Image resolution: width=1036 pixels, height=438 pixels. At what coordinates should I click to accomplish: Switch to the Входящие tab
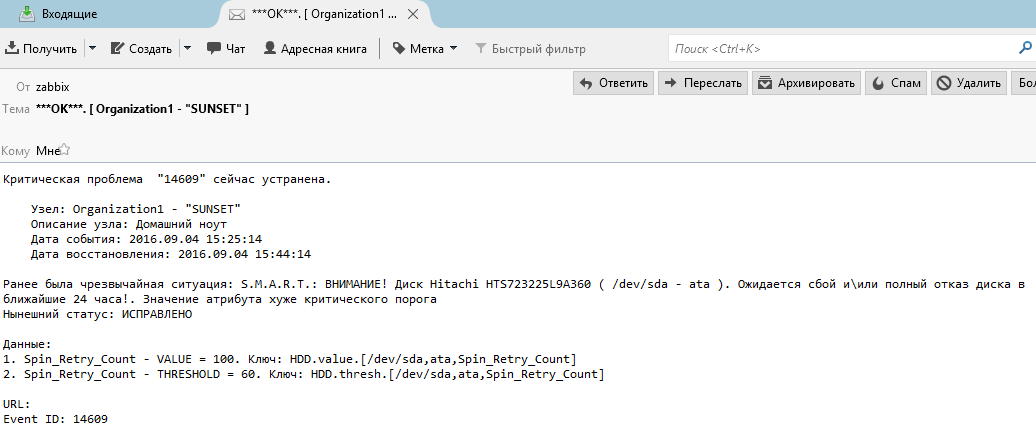(68, 14)
